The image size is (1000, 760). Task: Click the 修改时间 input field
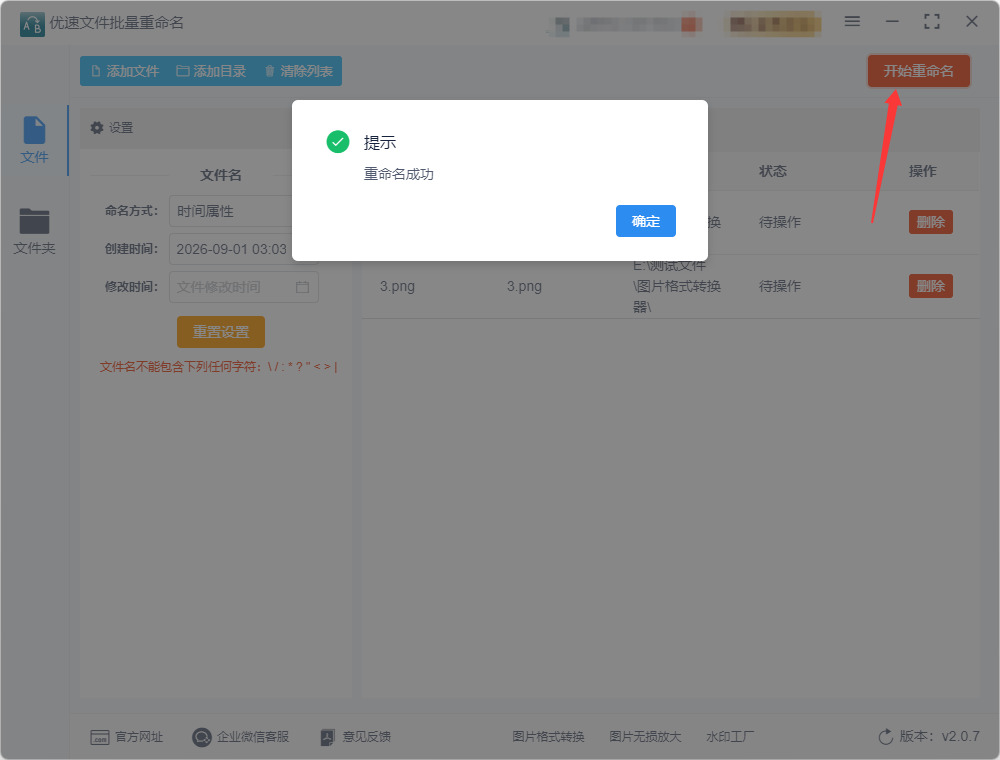pyautogui.click(x=243, y=287)
